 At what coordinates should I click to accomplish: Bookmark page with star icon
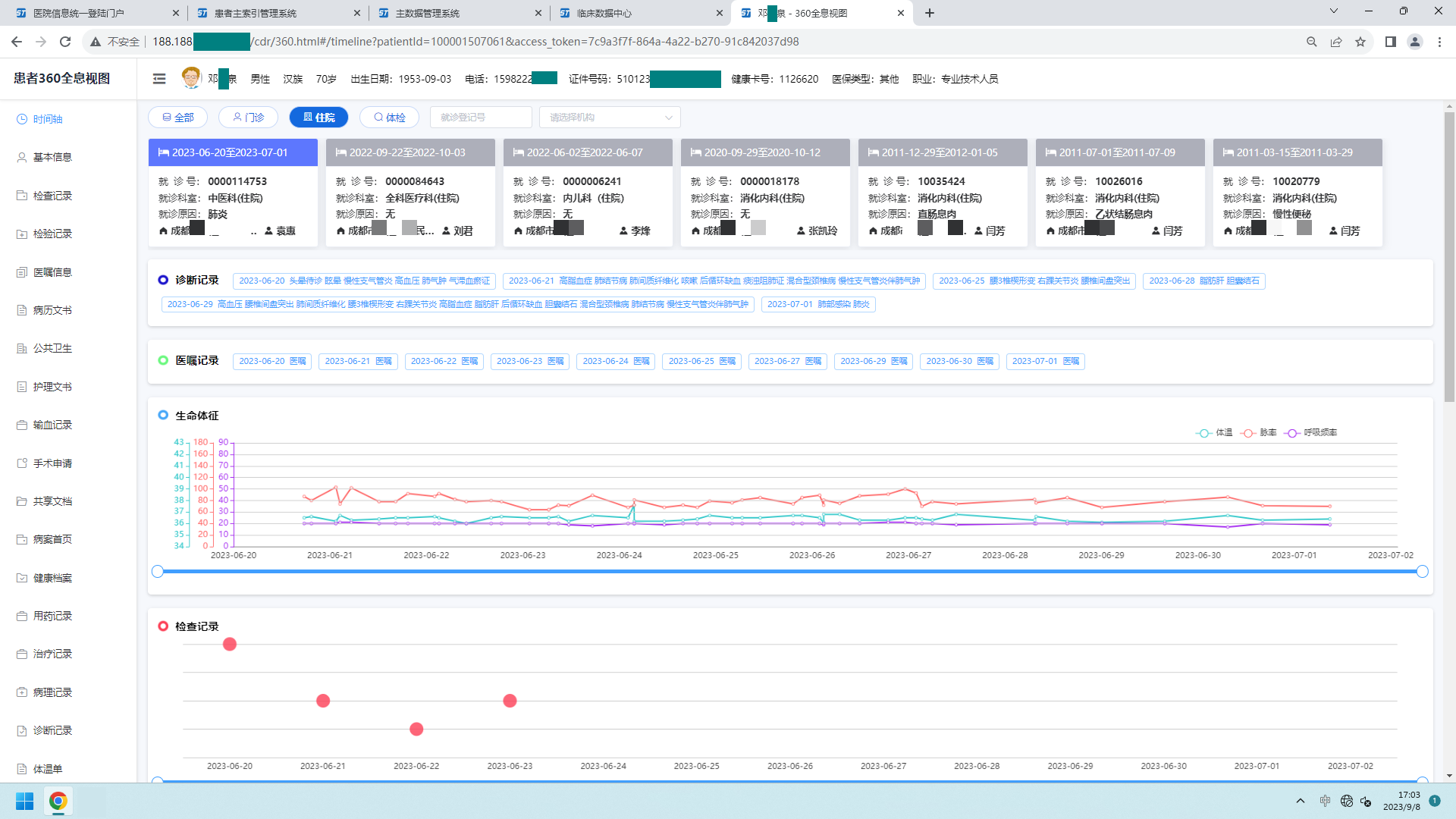click(x=1360, y=42)
